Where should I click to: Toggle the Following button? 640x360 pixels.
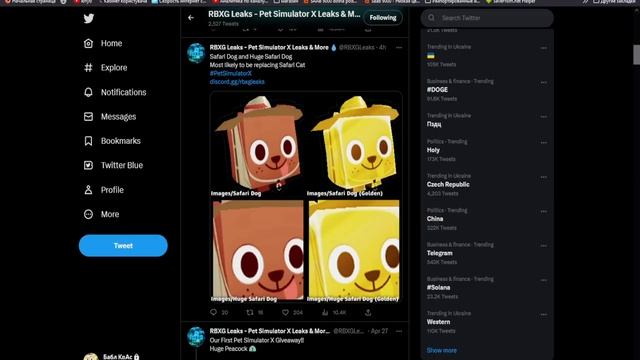[x=383, y=18]
